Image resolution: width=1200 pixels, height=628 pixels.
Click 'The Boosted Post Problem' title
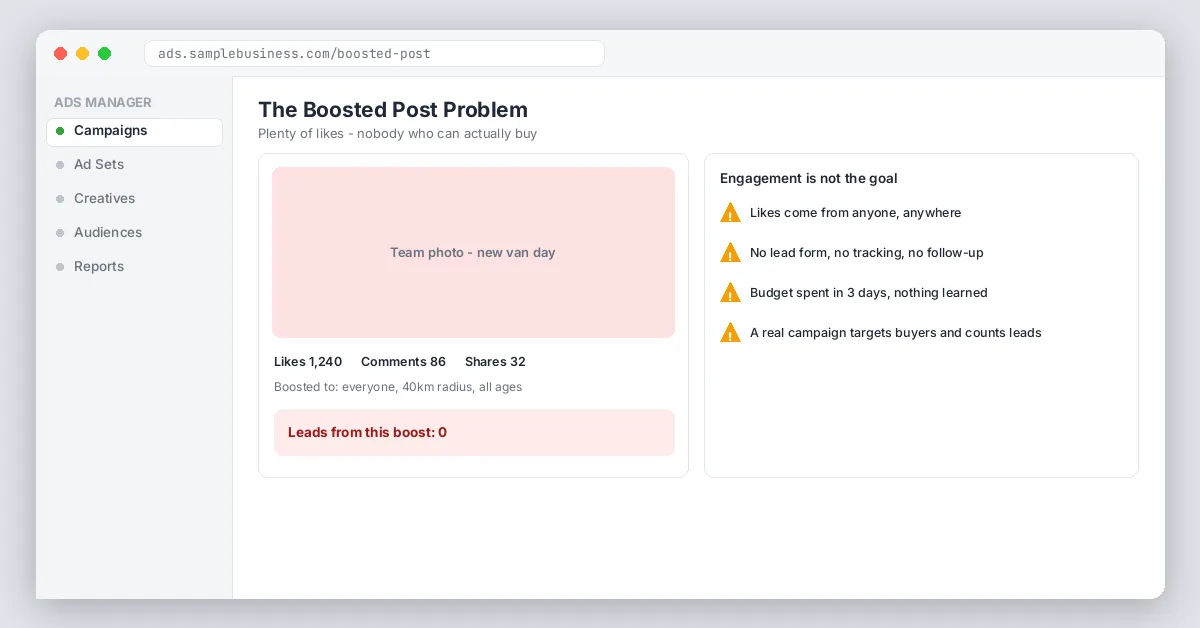click(393, 110)
